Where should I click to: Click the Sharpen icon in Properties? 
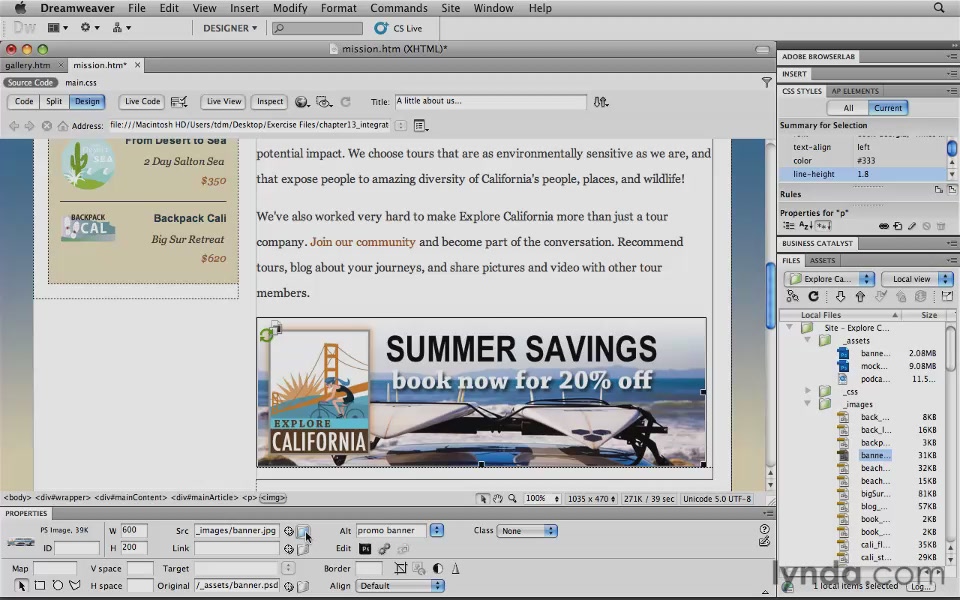[x=456, y=568]
